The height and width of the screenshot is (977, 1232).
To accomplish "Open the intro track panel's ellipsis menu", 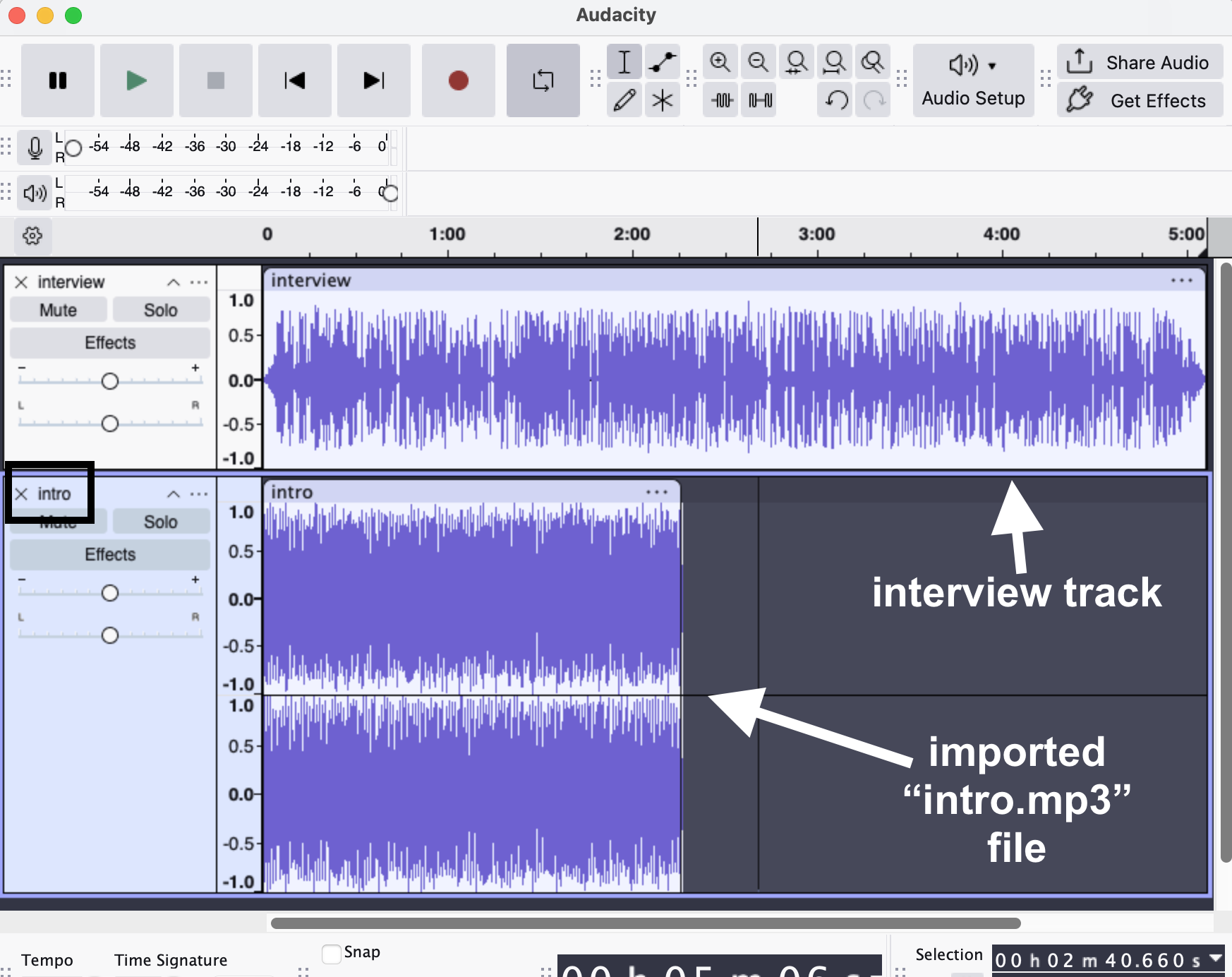I will [x=199, y=494].
